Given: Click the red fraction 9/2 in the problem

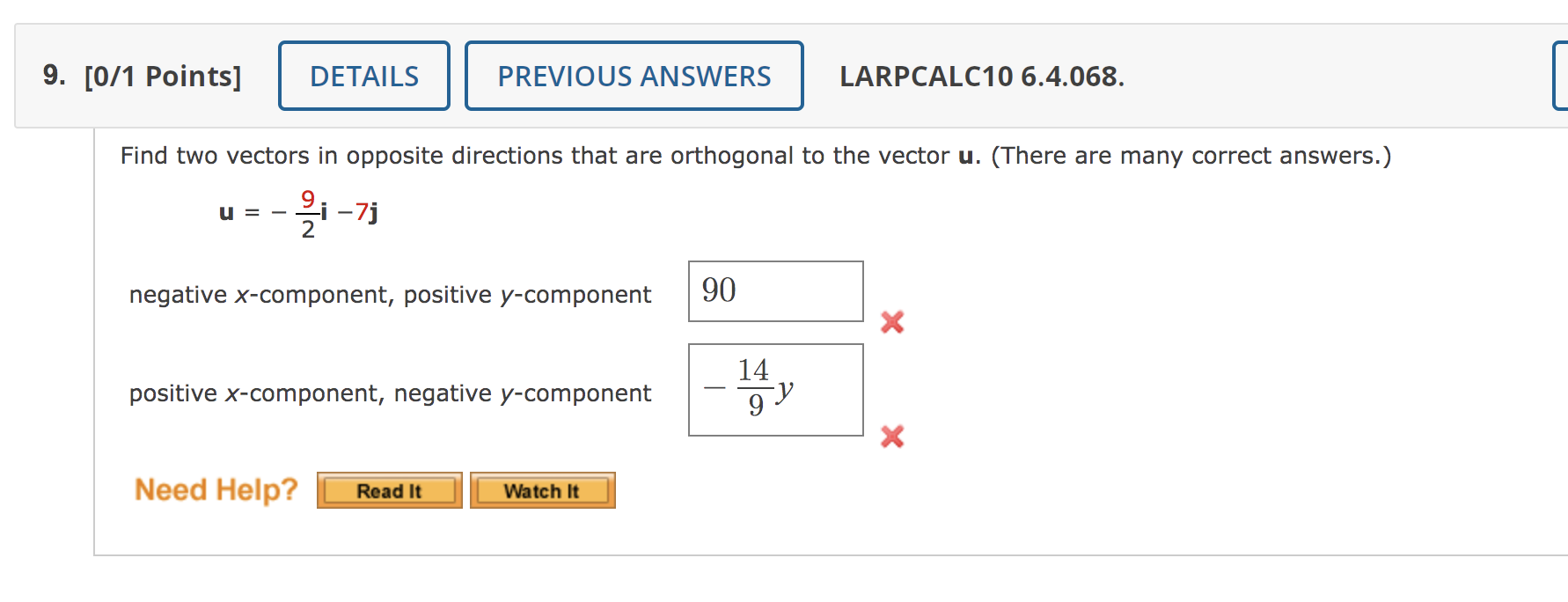Looking at the screenshot, I should tap(309, 211).
